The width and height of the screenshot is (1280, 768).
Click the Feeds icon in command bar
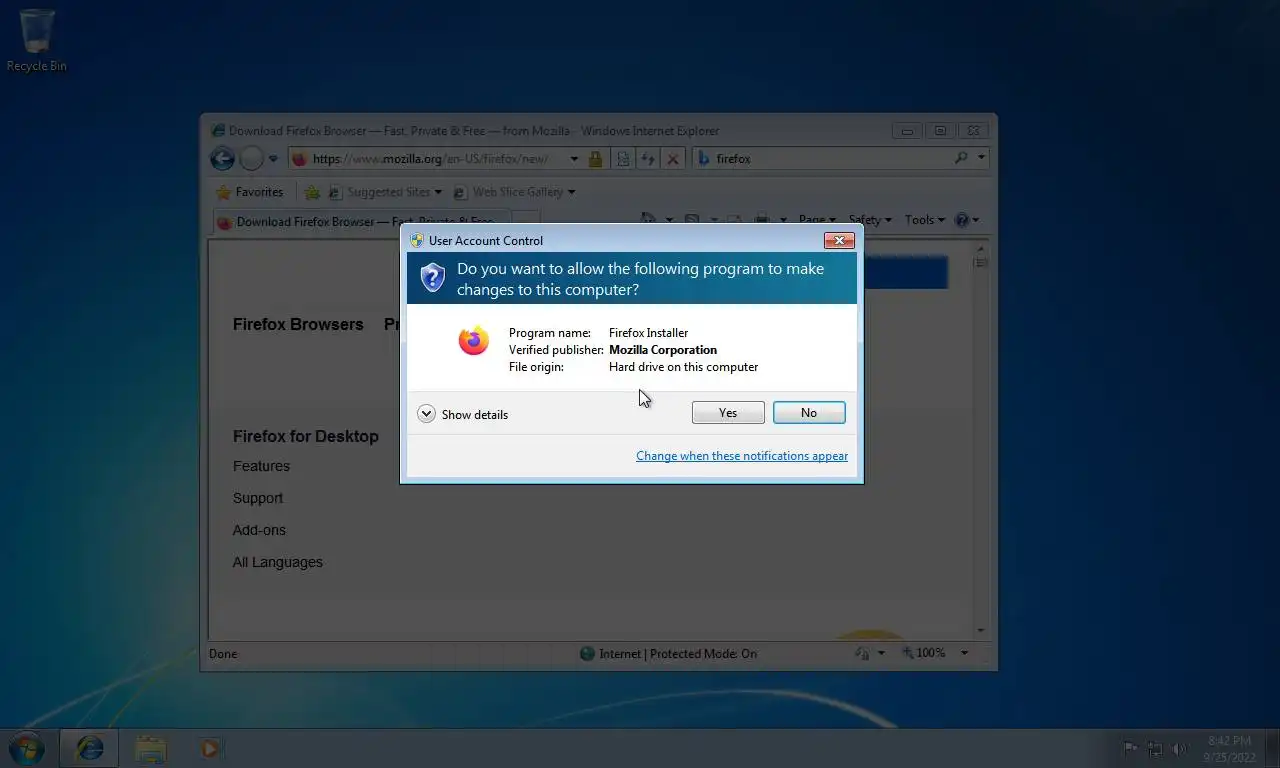click(692, 220)
